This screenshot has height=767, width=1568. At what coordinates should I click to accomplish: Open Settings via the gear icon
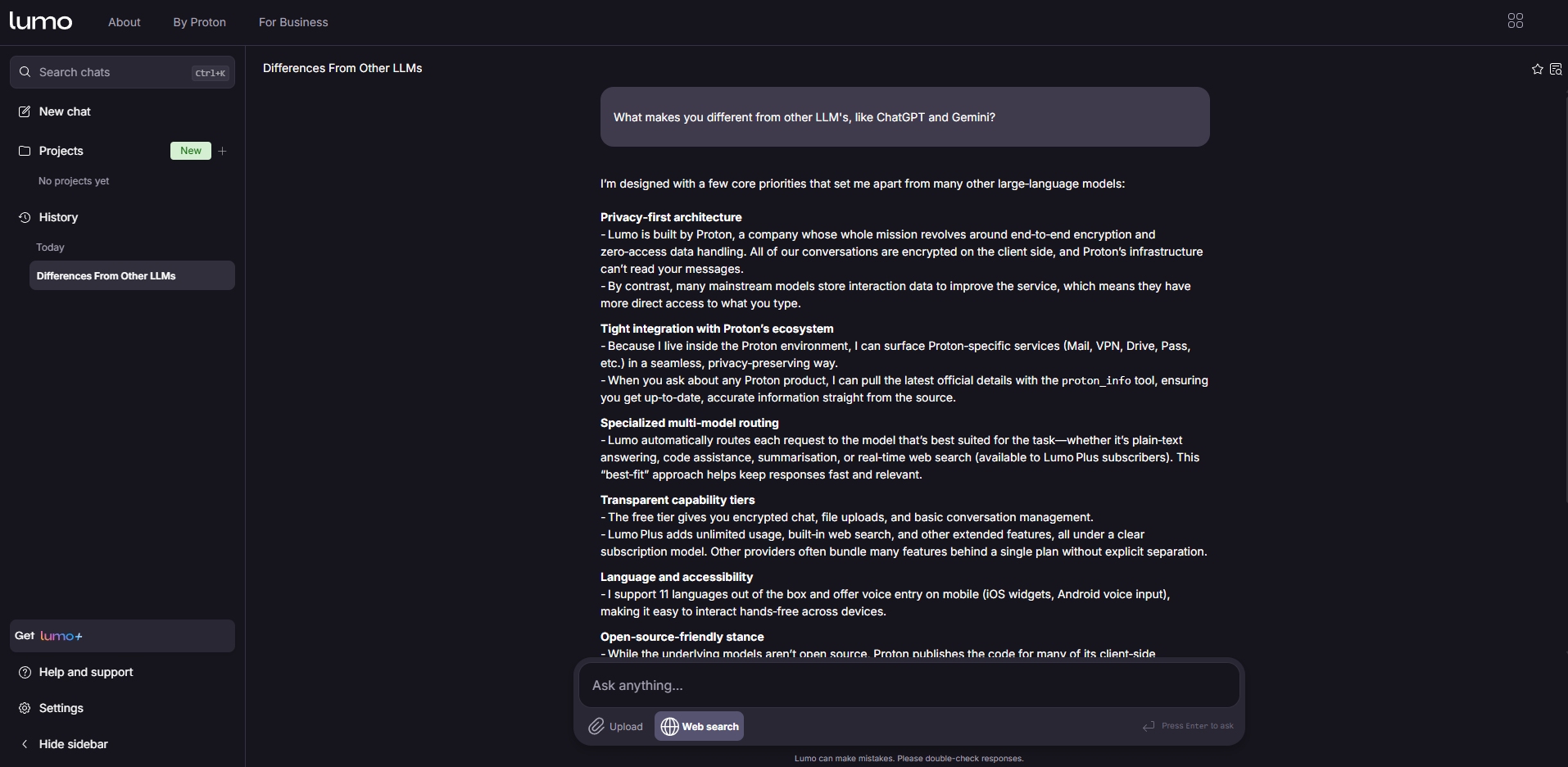point(25,708)
